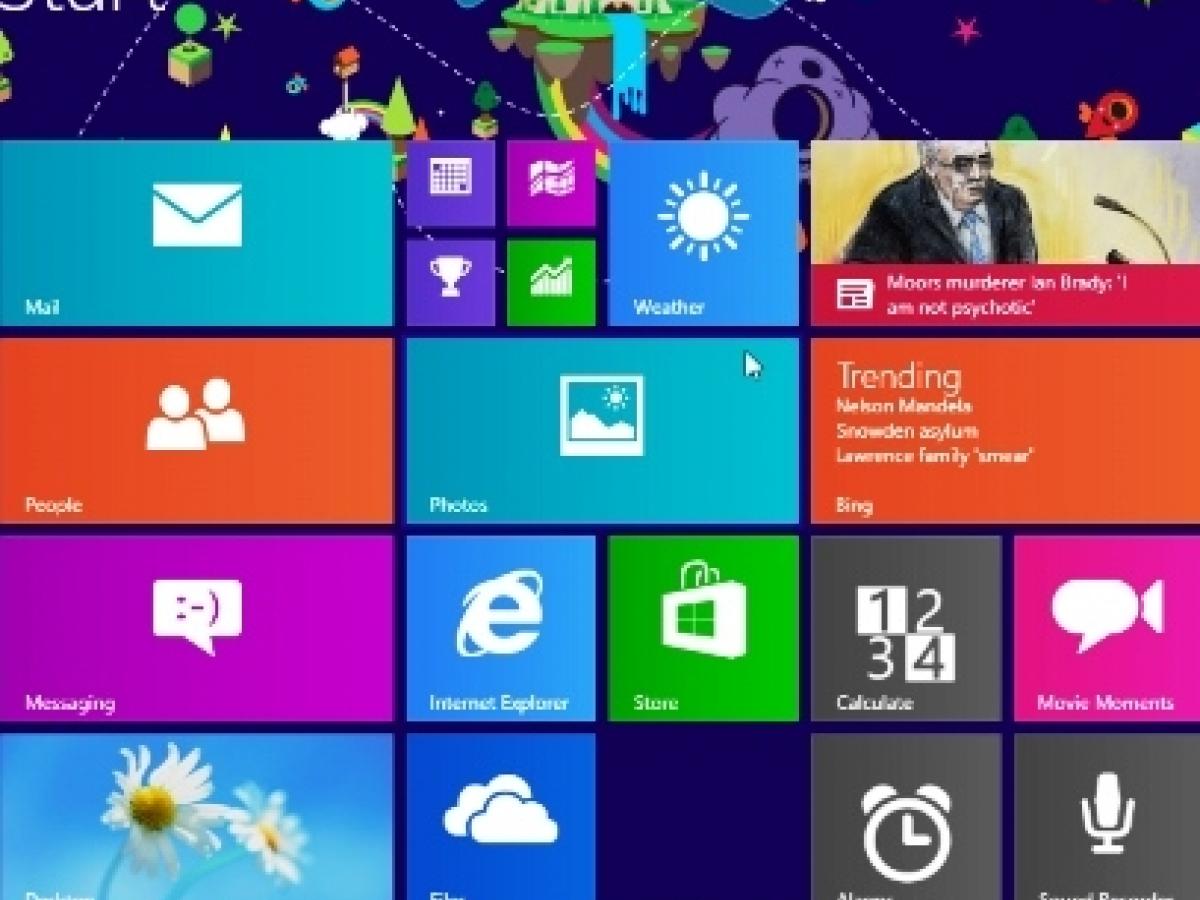Open the Bing Trending tile

(x=1000, y=432)
